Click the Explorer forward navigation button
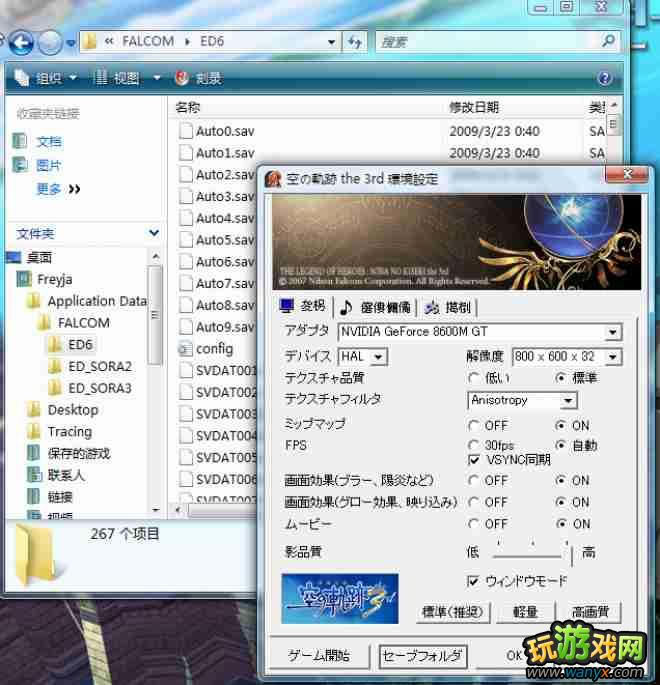 50,42
